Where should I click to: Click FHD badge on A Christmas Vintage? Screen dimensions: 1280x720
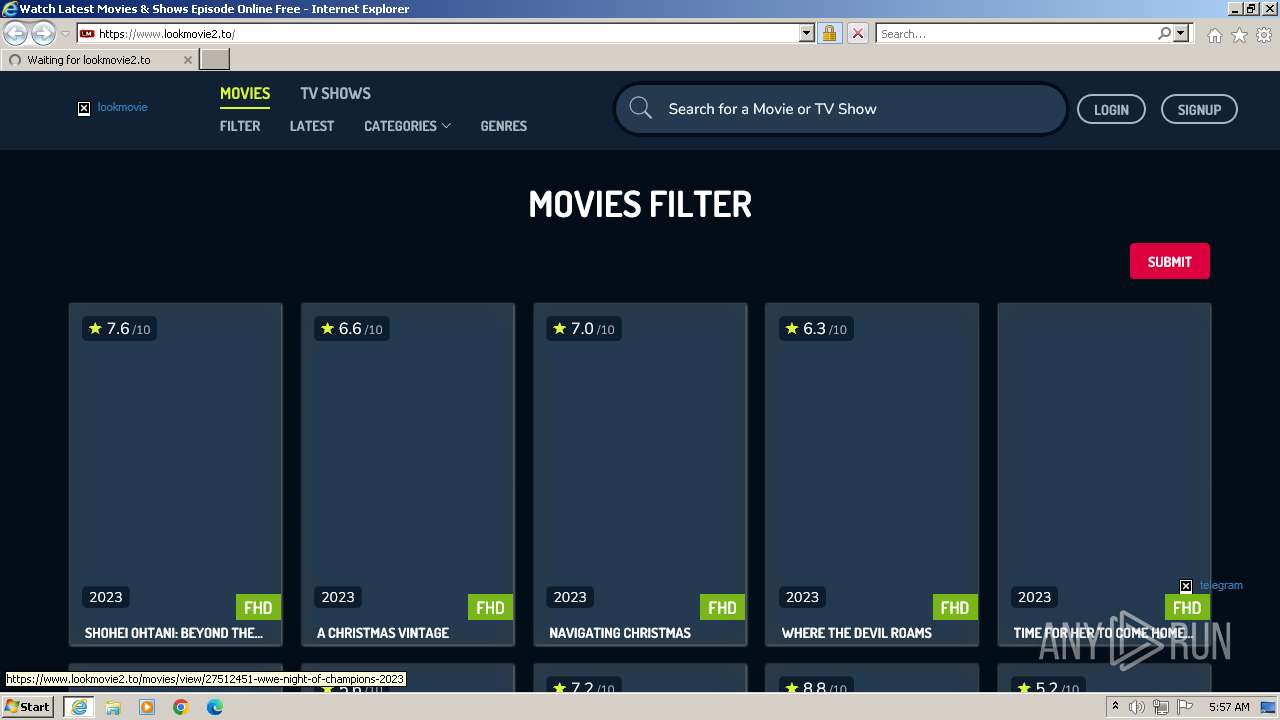(x=490, y=607)
